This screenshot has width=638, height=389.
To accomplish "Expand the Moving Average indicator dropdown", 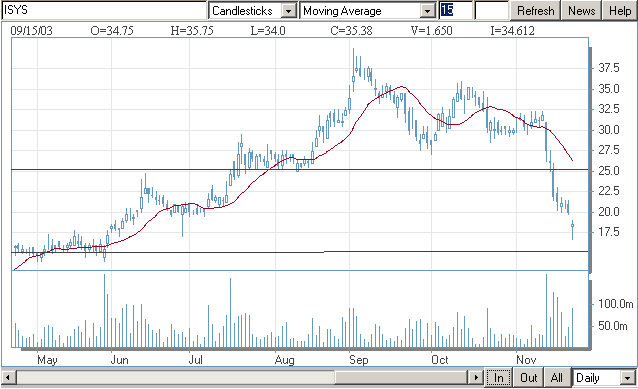I will pyautogui.click(x=428, y=11).
